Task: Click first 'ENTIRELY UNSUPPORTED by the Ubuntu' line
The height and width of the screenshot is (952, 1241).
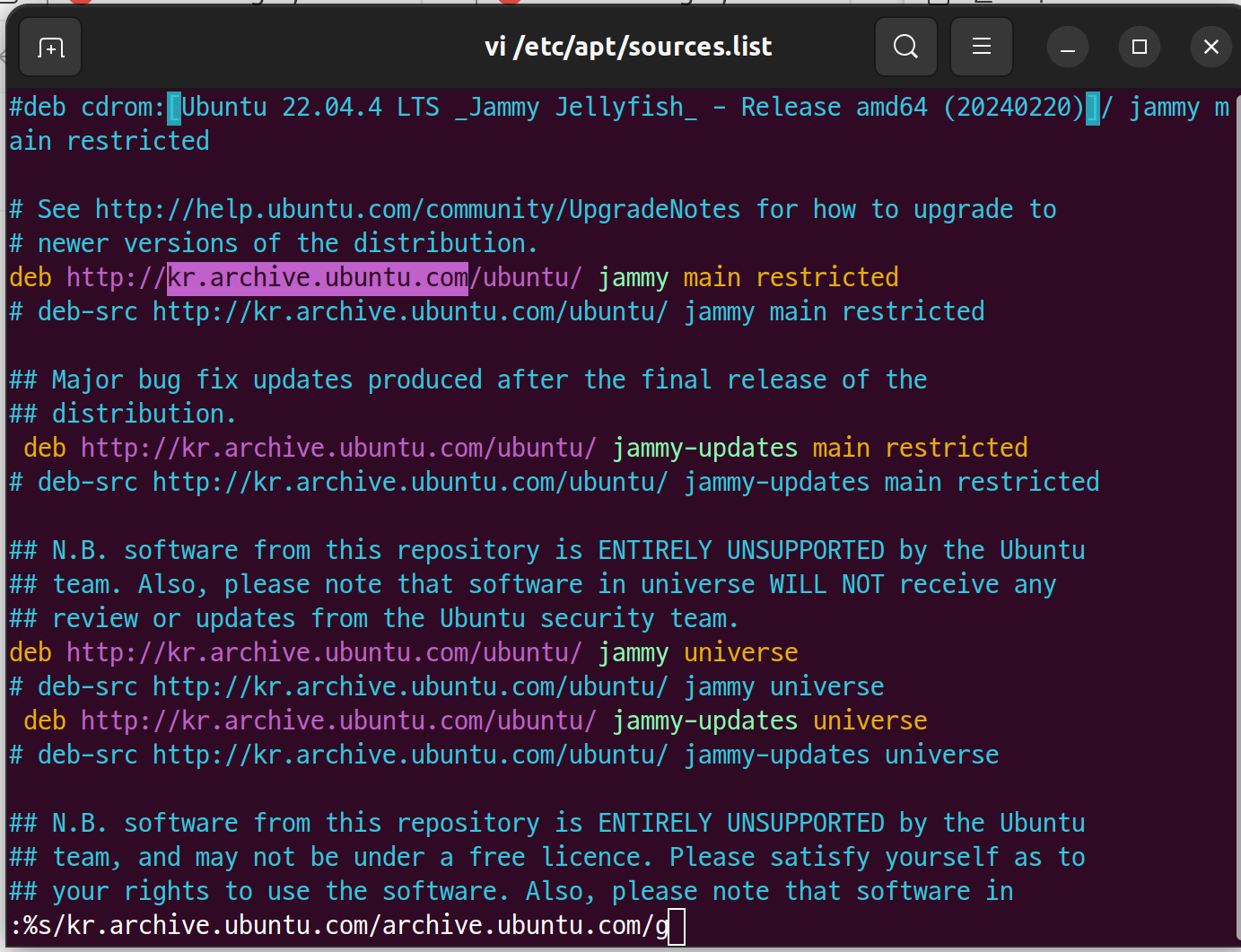Action: pos(547,551)
